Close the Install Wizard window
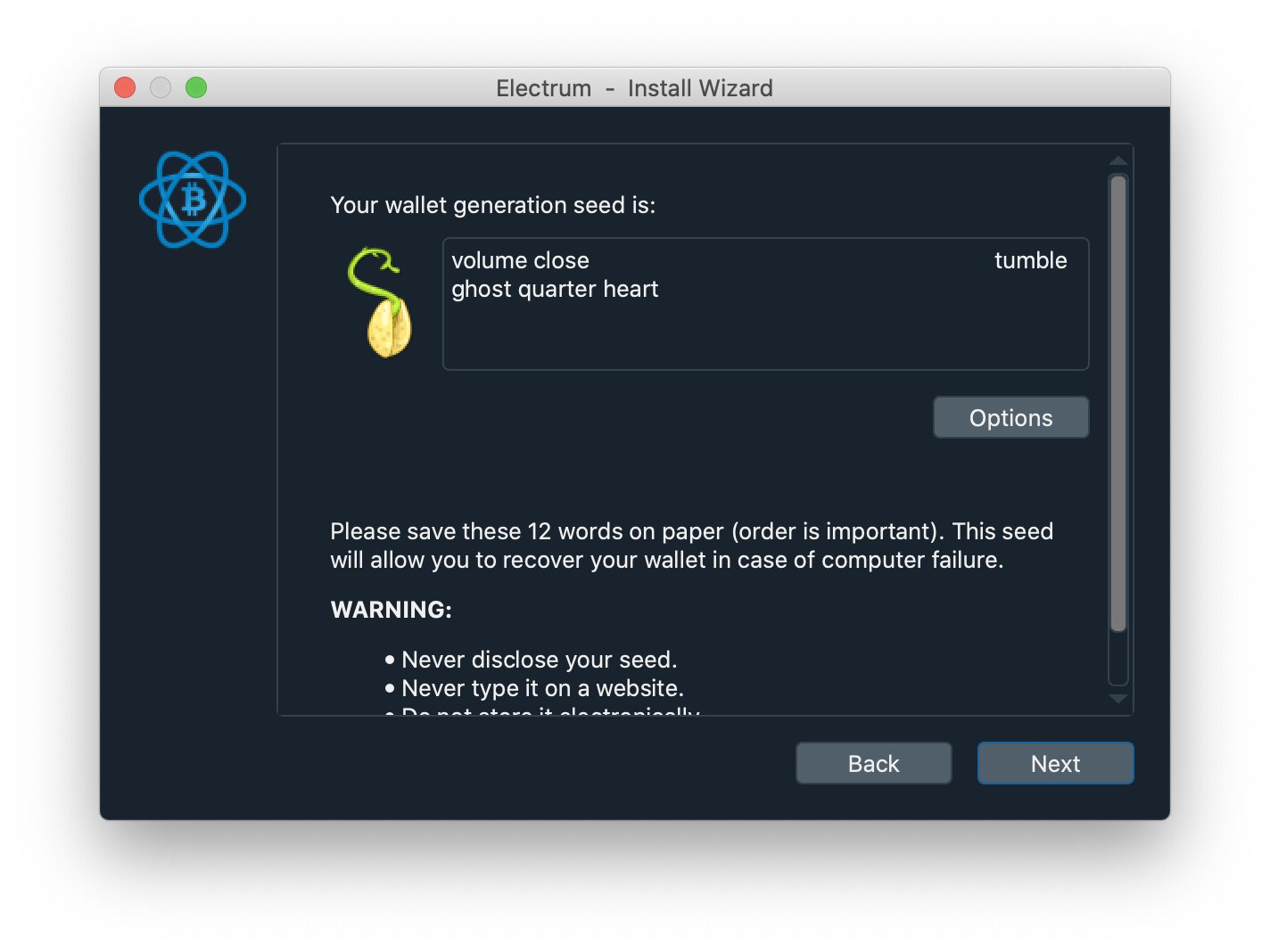 (125, 87)
